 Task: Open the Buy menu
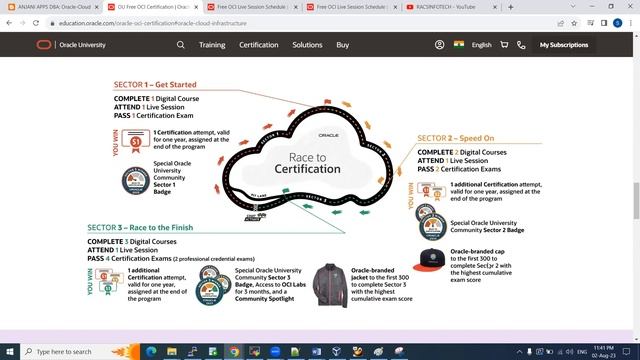click(x=342, y=45)
